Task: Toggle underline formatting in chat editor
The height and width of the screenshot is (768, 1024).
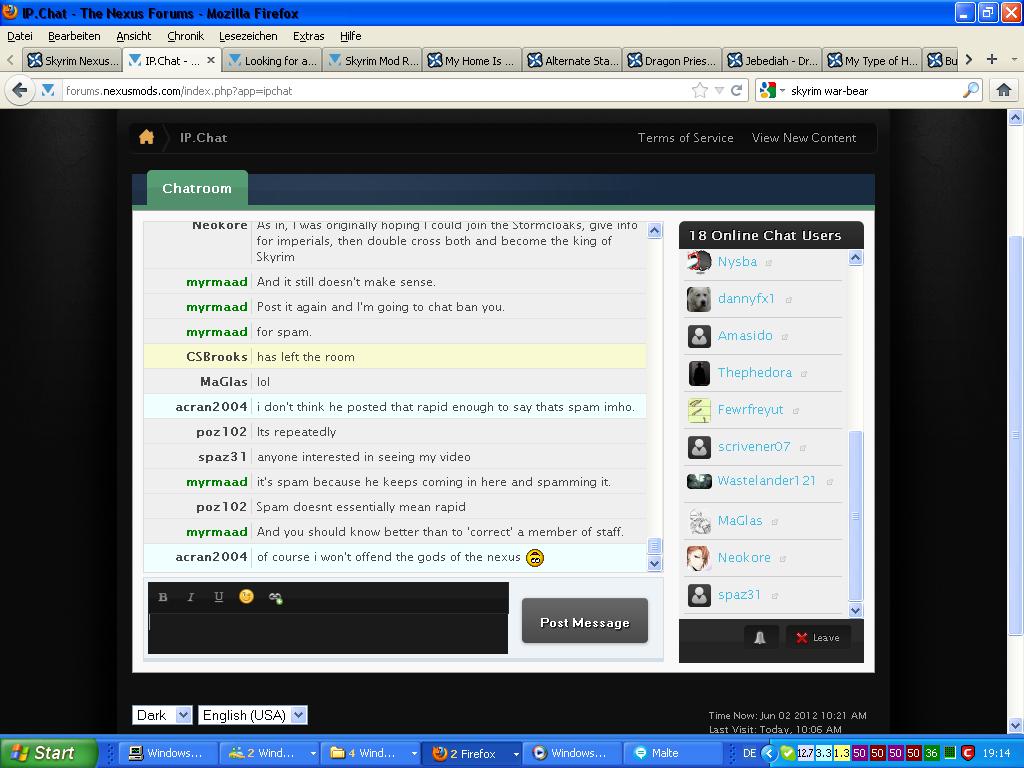Action: coord(219,597)
